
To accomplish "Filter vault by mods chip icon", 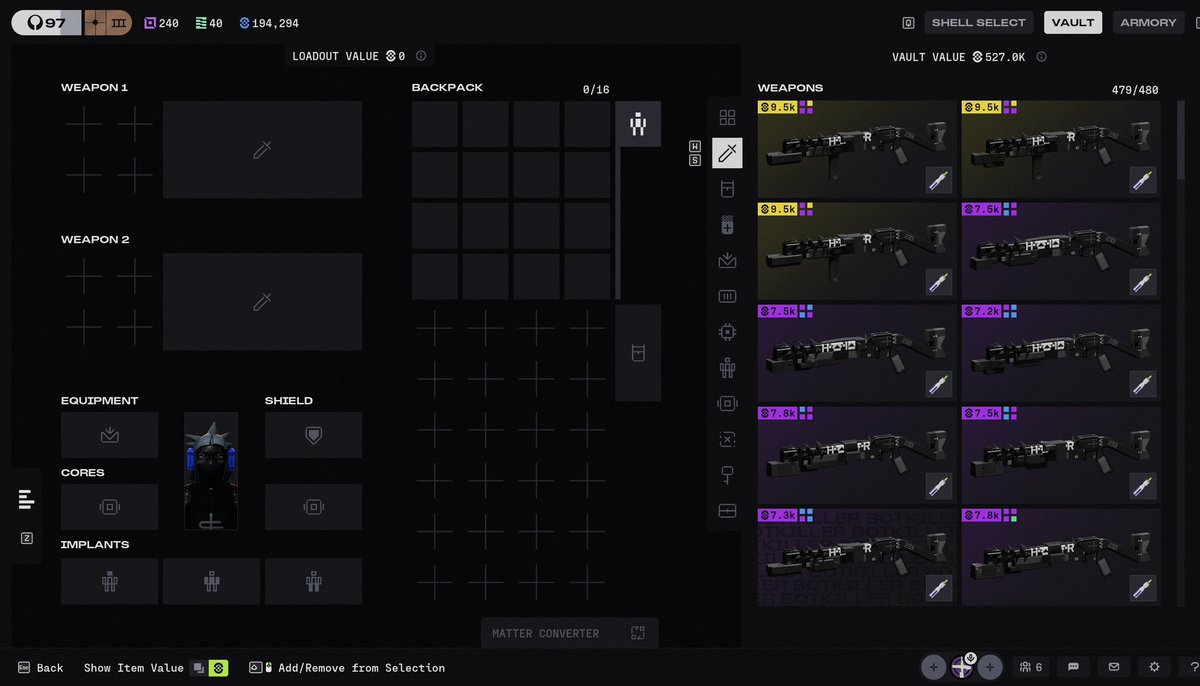I will [x=727, y=332].
